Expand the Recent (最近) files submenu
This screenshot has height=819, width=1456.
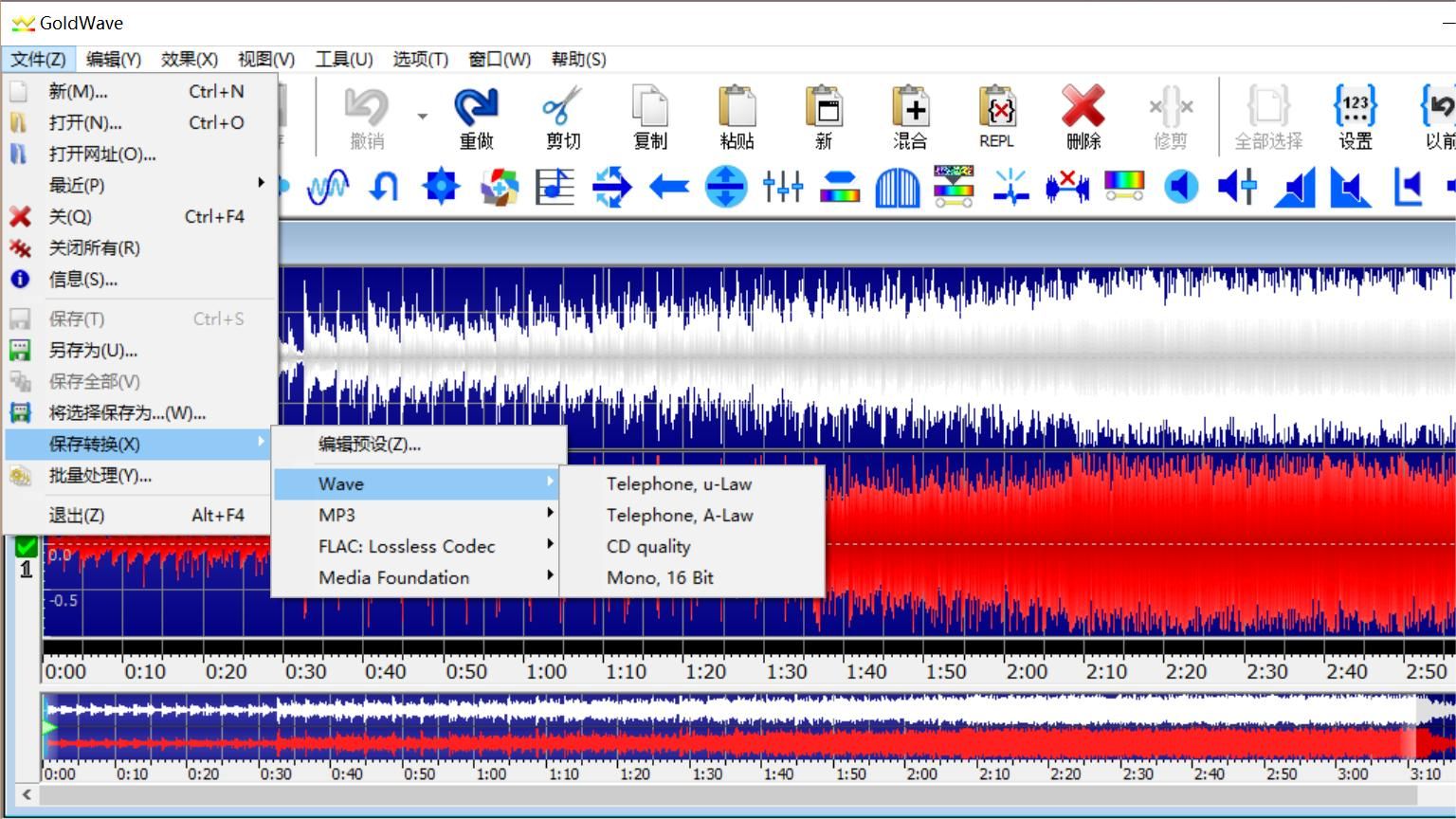coord(140,185)
